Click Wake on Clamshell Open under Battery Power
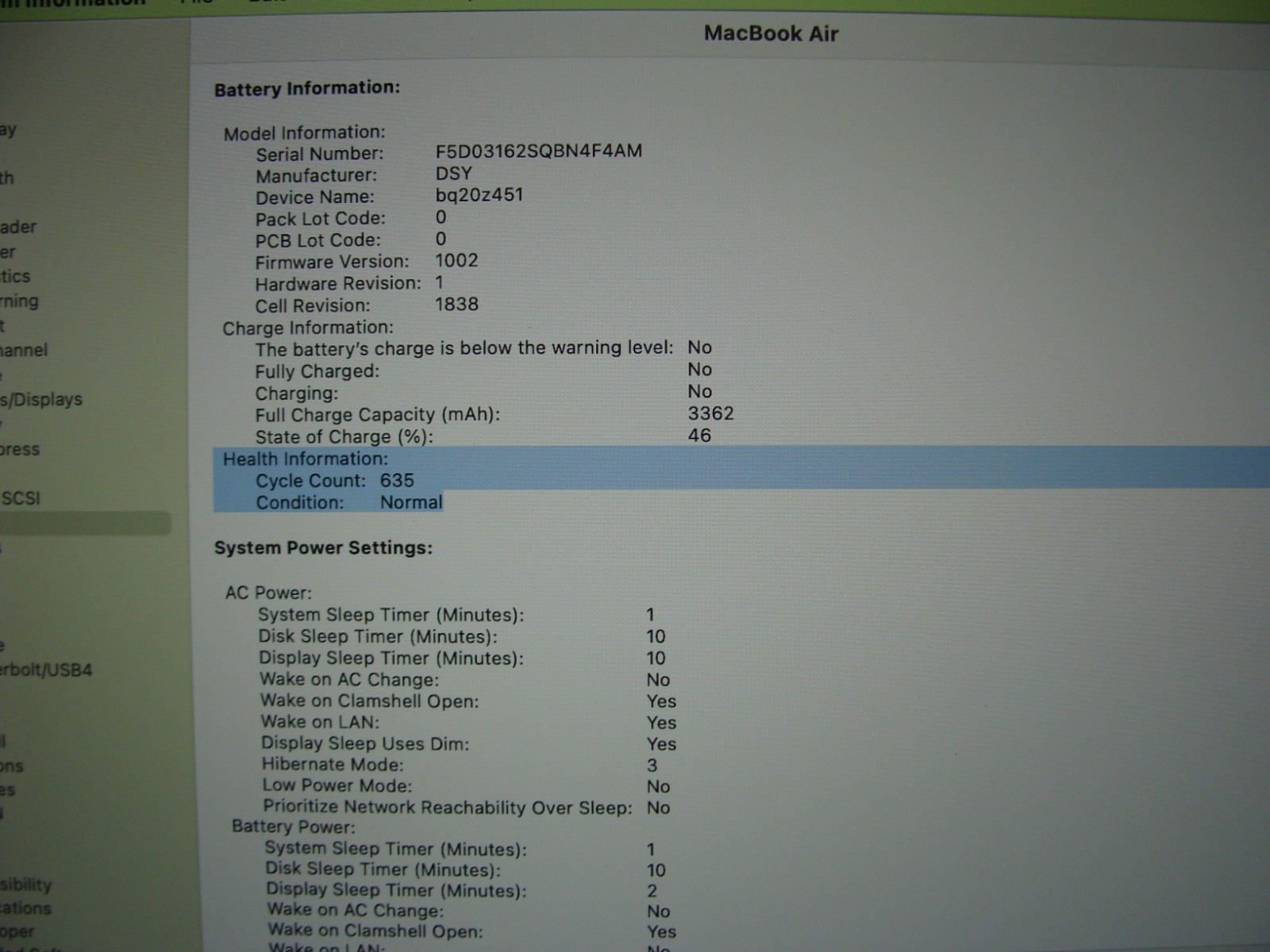1270x952 pixels. click(x=375, y=931)
